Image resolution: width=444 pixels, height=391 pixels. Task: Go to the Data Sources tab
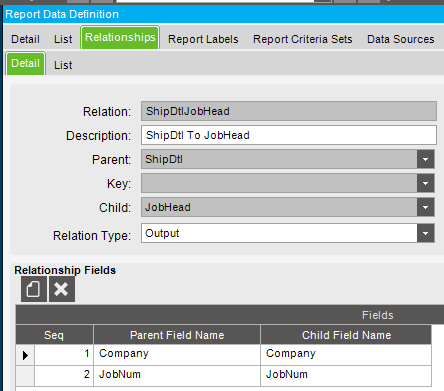pyautogui.click(x=401, y=39)
